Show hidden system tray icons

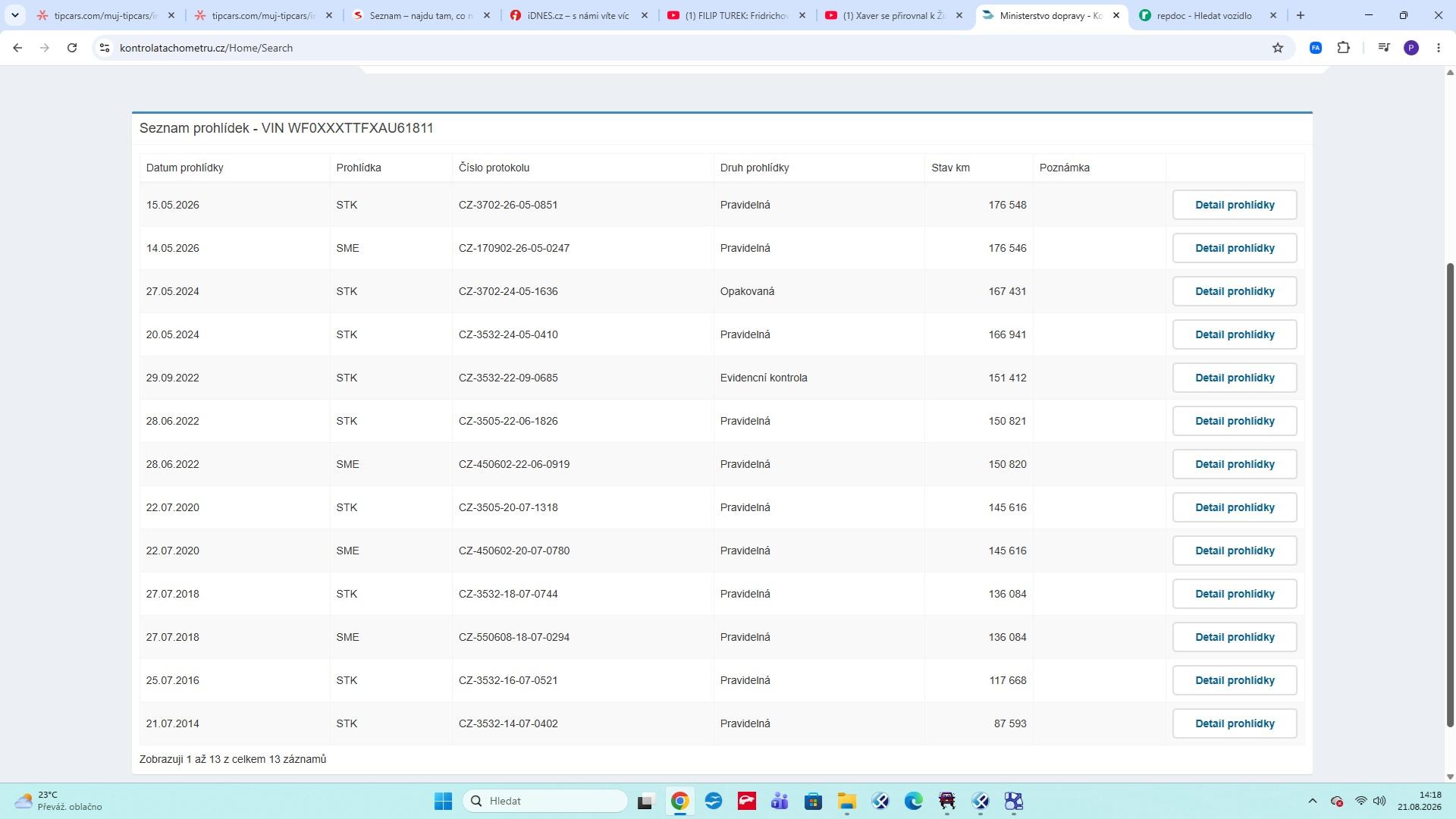1312,801
